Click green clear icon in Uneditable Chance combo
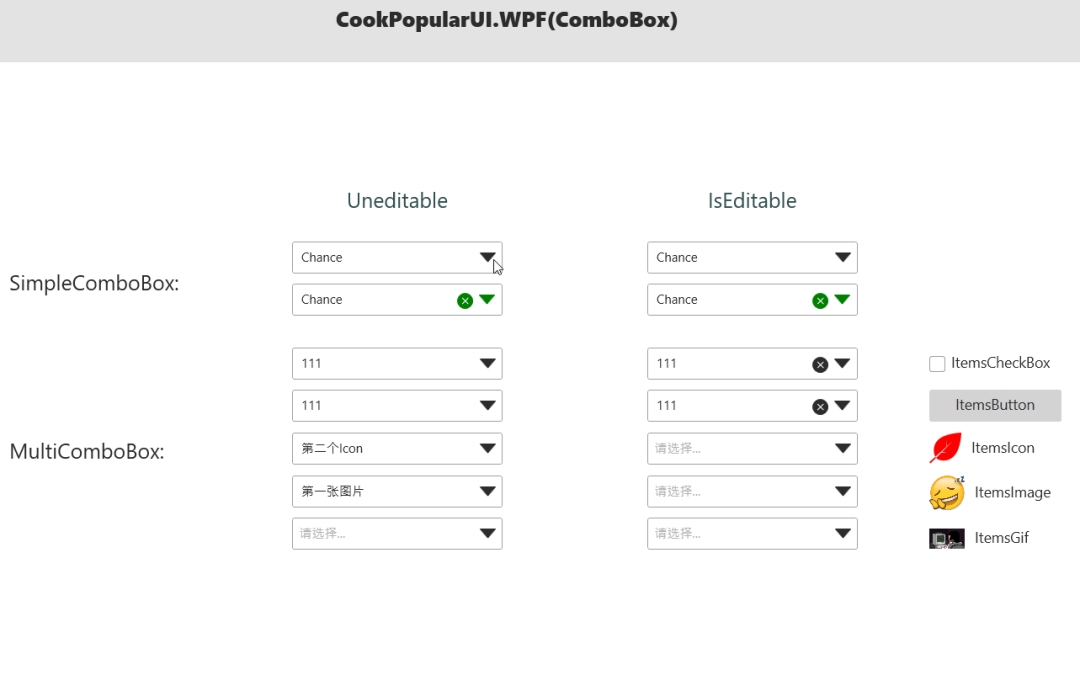This screenshot has width=1080, height=675. [x=465, y=300]
